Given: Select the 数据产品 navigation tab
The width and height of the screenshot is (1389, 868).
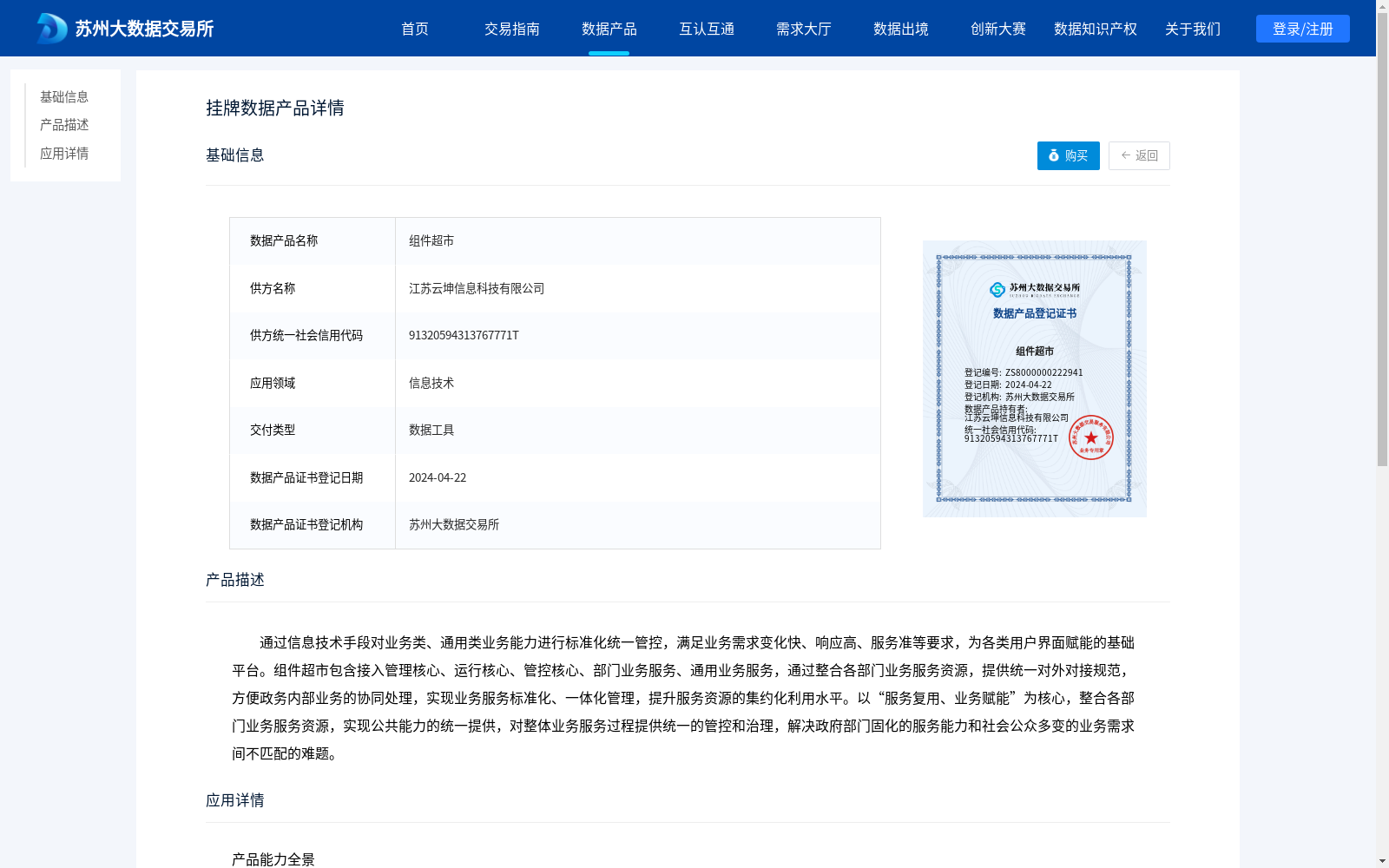Looking at the screenshot, I should (609, 29).
